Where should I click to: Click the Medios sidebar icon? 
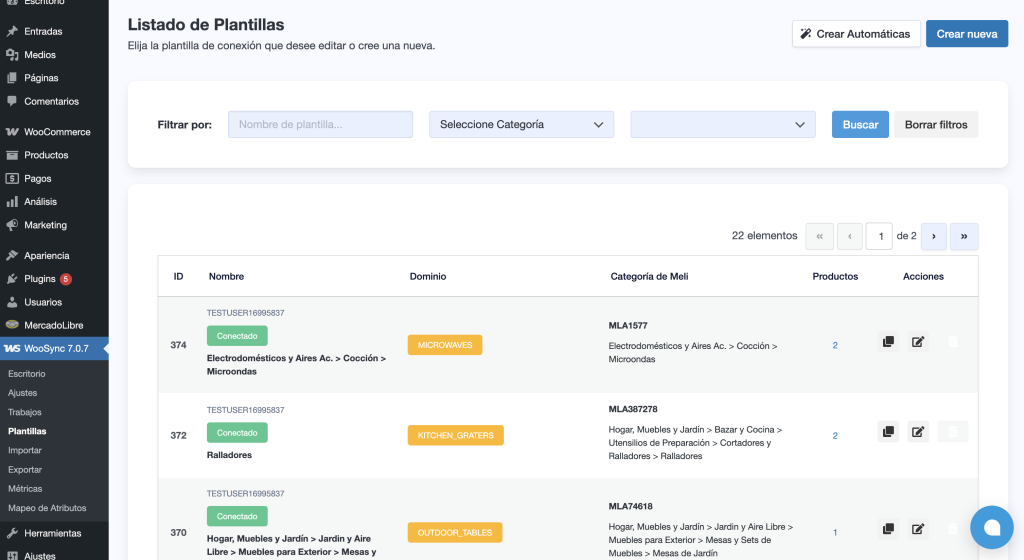pyautogui.click(x=12, y=55)
